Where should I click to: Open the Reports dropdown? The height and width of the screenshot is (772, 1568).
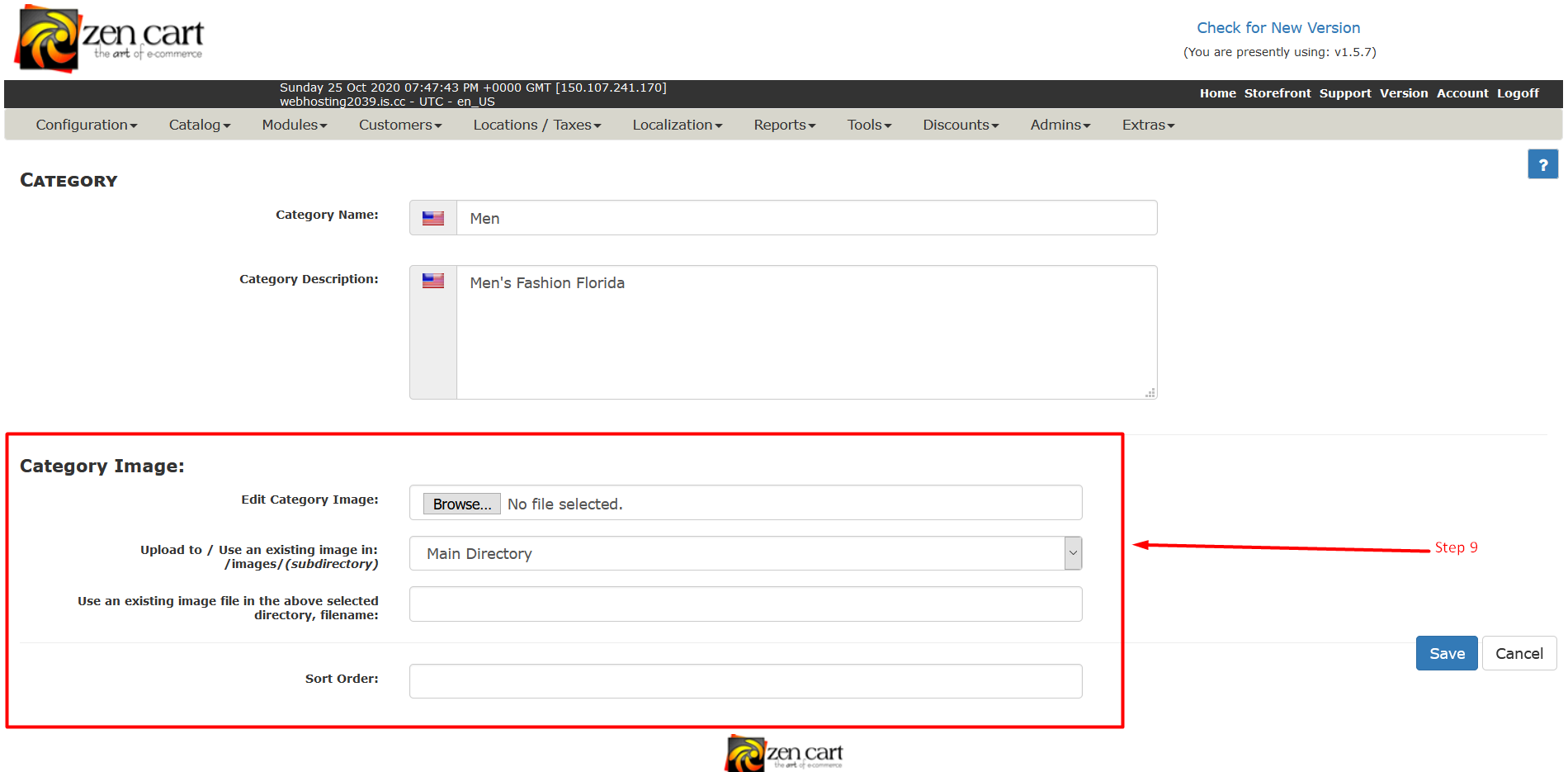pos(785,125)
